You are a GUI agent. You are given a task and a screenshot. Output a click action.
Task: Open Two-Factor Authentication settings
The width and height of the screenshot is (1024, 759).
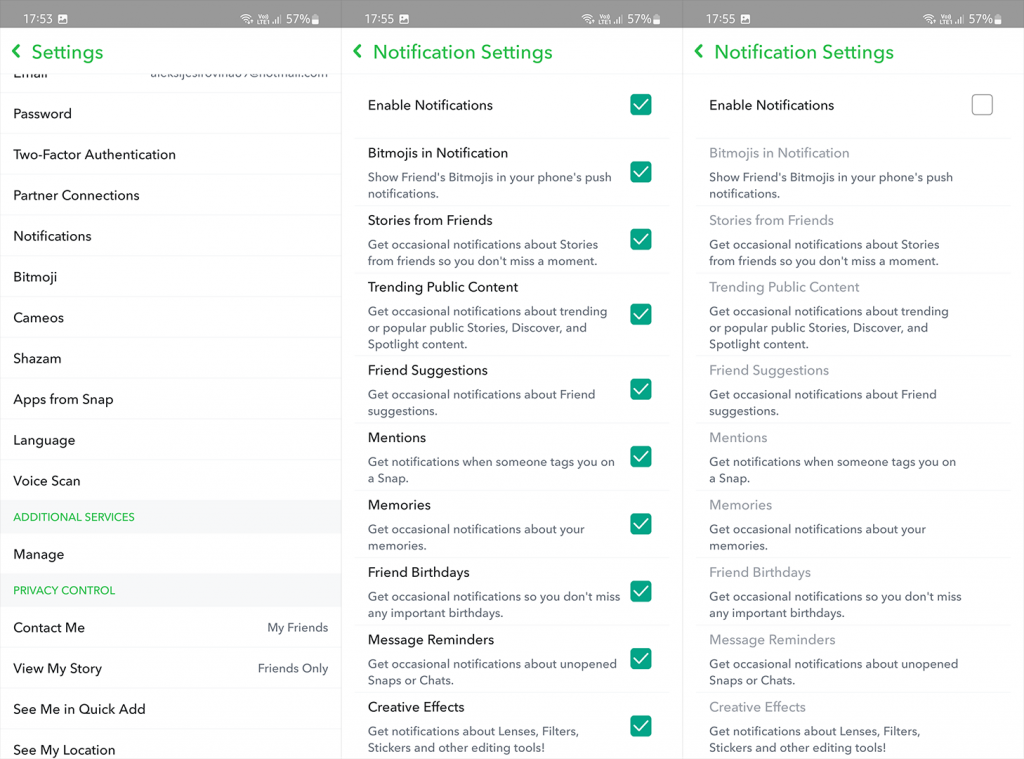170,154
